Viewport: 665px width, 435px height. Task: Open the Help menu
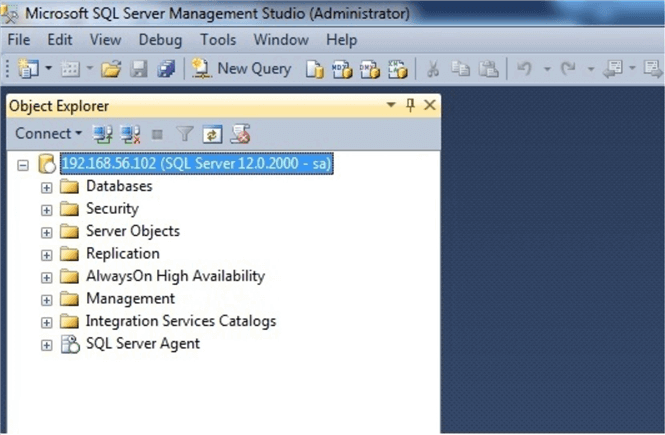341,40
